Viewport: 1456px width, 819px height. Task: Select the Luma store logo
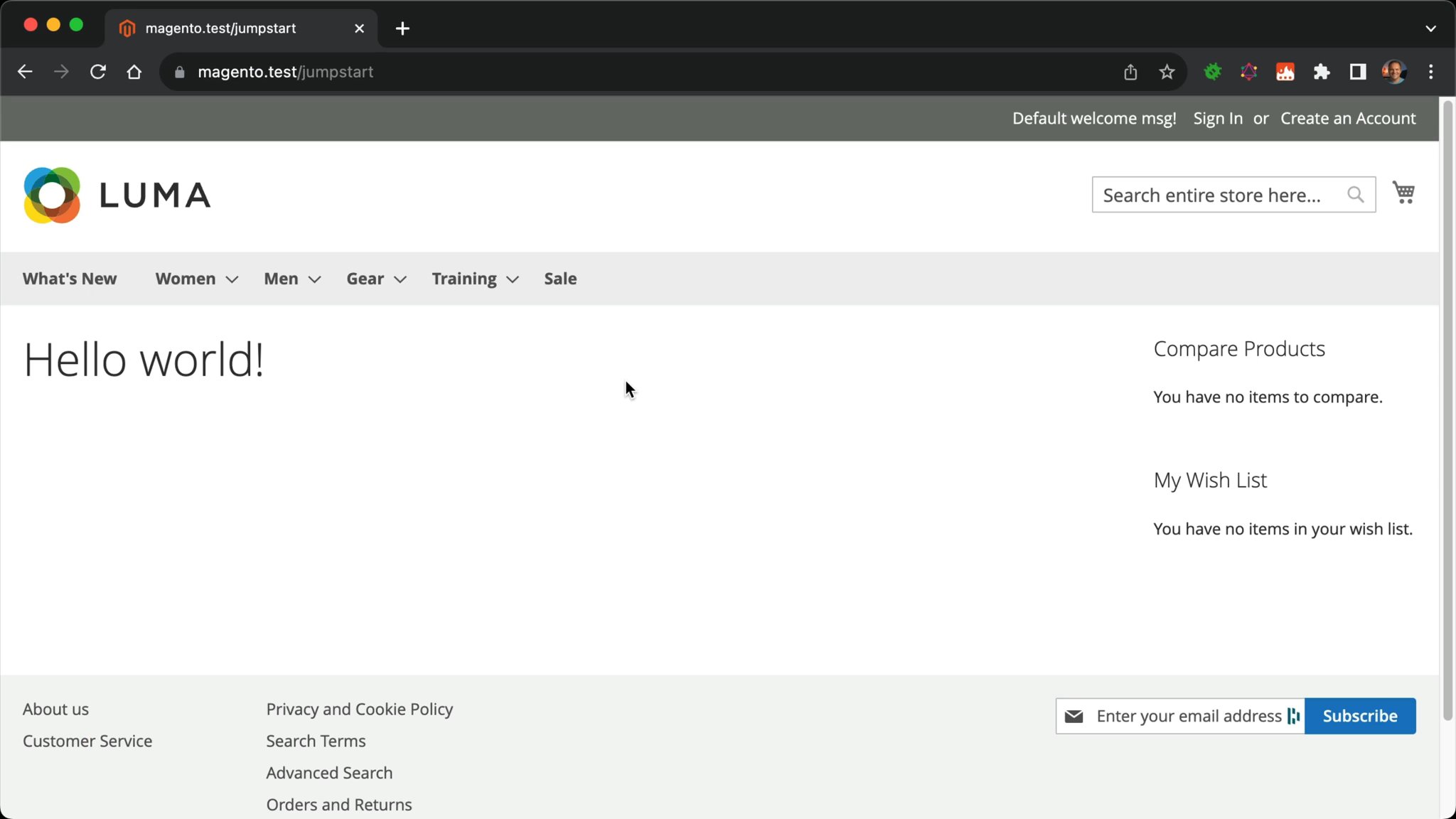117,194
